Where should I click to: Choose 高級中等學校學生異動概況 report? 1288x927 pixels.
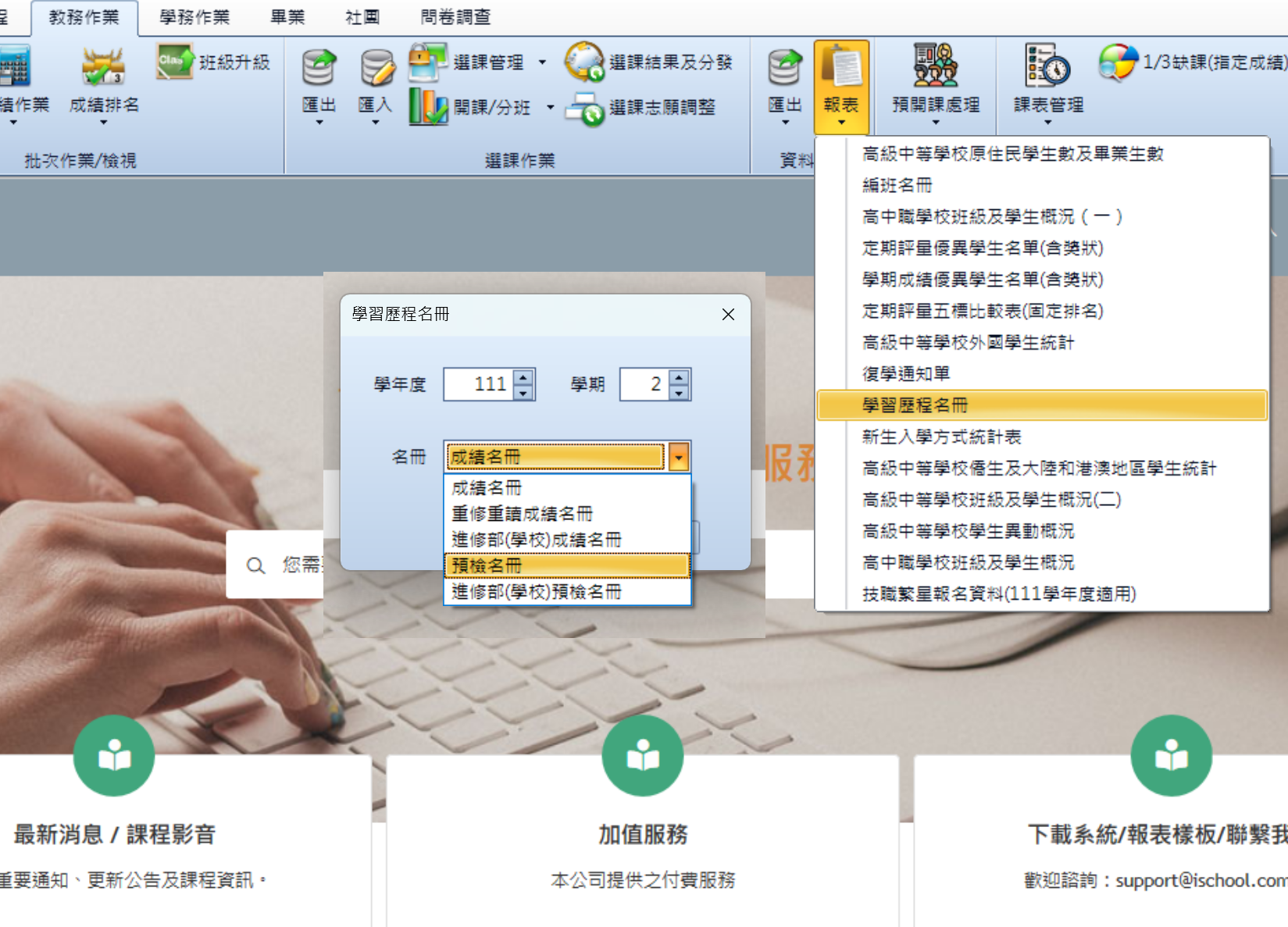point(1042,531)
